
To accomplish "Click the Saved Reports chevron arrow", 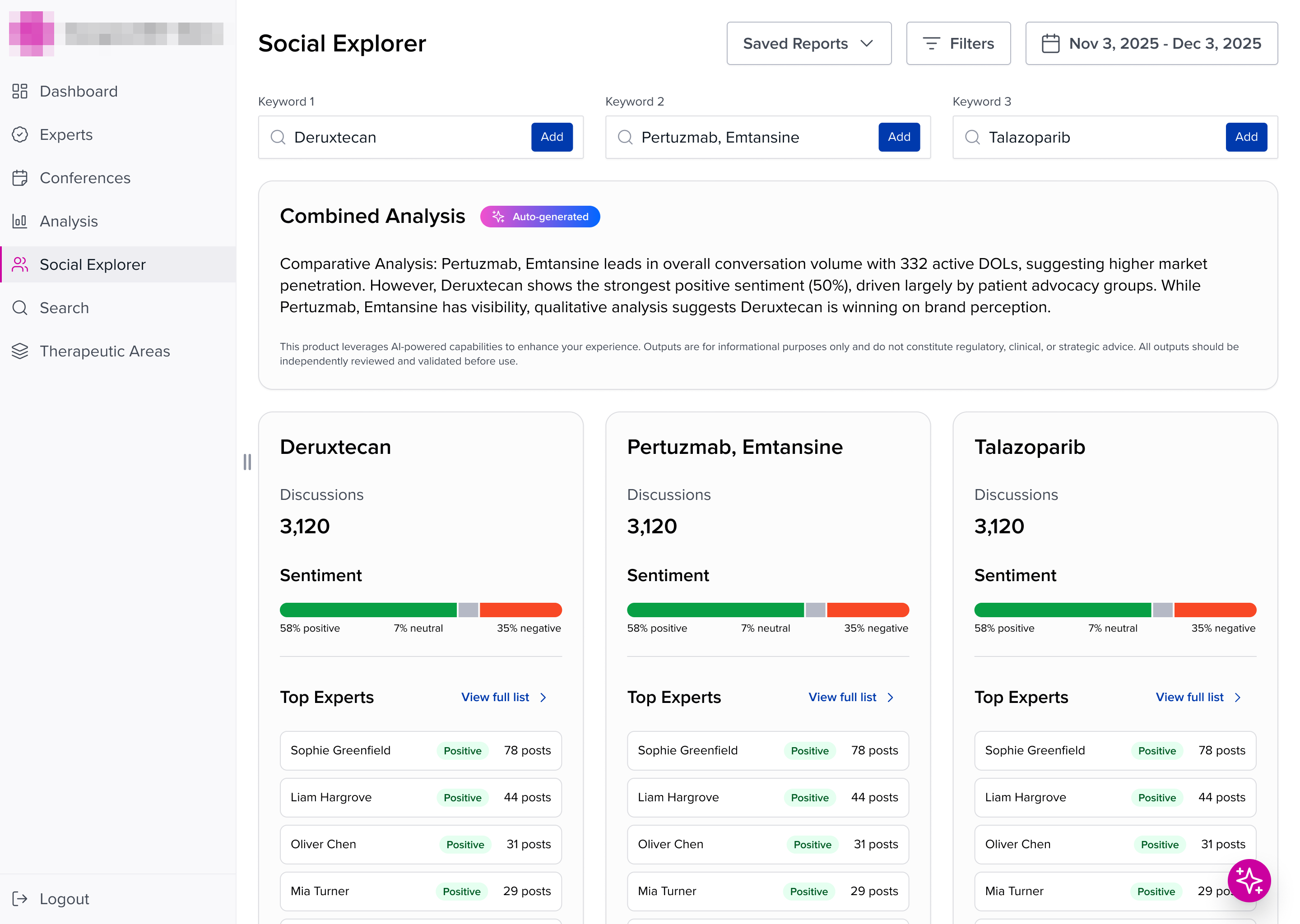I will [x=866, y=43].
